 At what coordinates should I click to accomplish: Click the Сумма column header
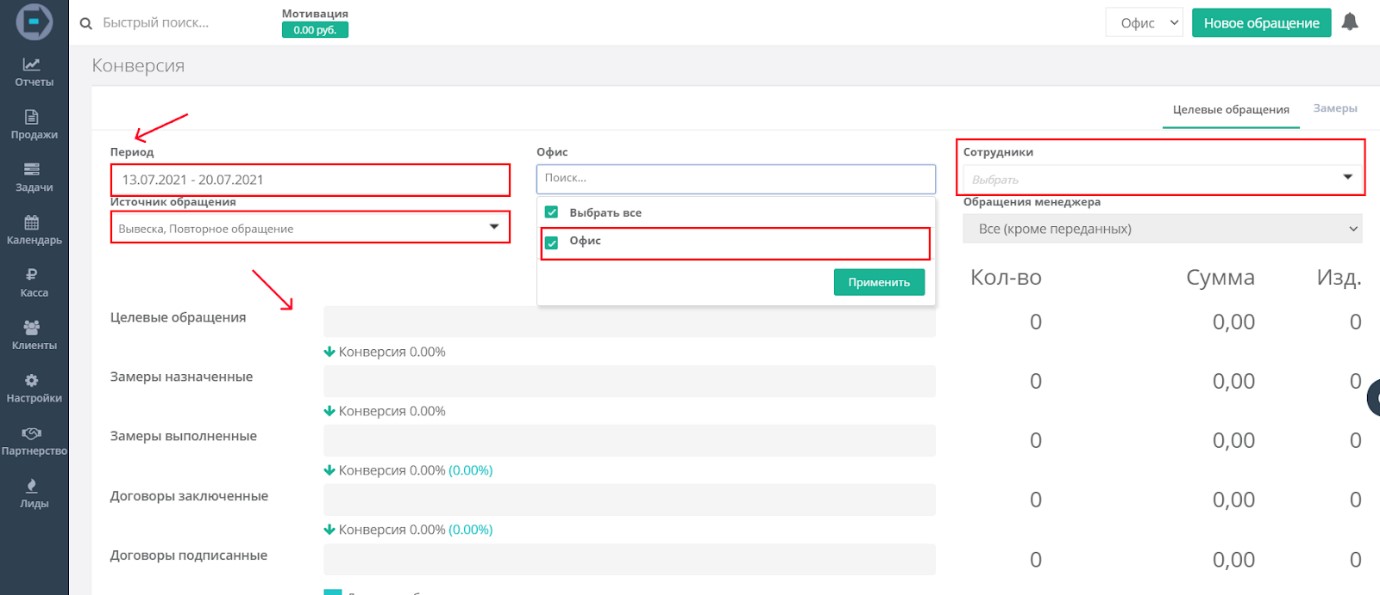pyautogui.click(x=1221, y=278)
